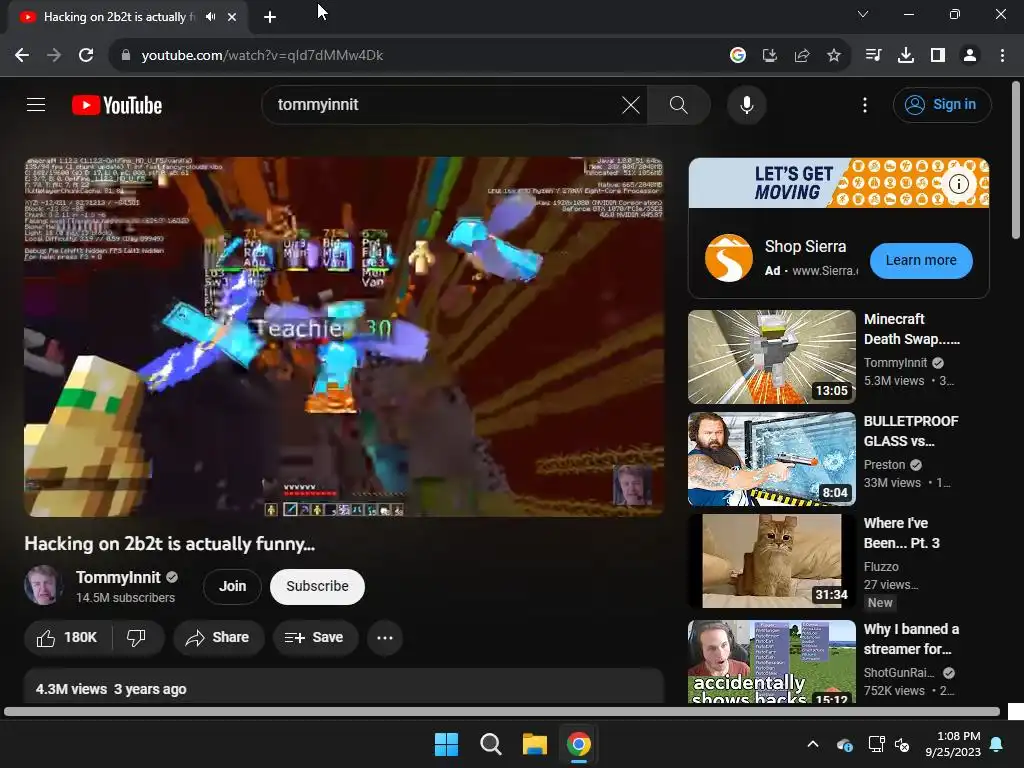Click the Google icon in the address bar

(x=738, y=56)
